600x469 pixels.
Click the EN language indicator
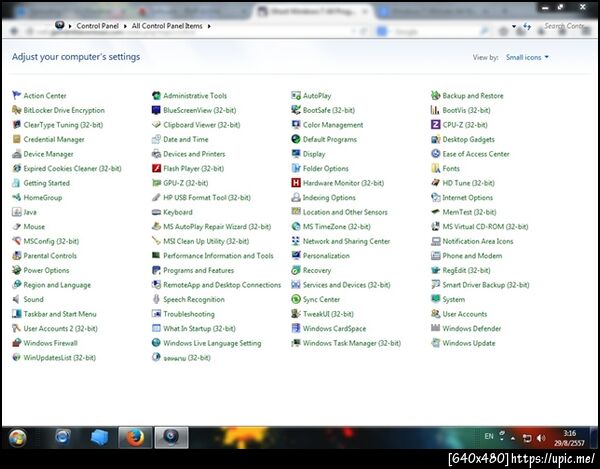tap(489, 436)
